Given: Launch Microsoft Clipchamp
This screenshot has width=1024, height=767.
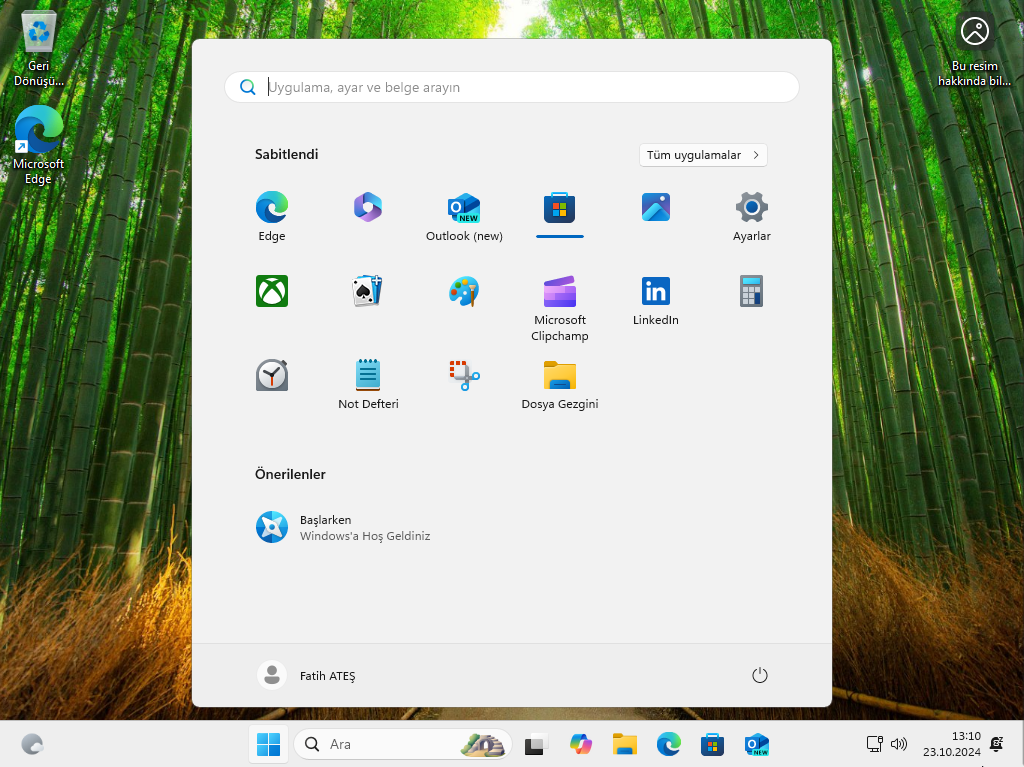Looking at the screenshot, I should pyautogui.click(x=559, y=291).
